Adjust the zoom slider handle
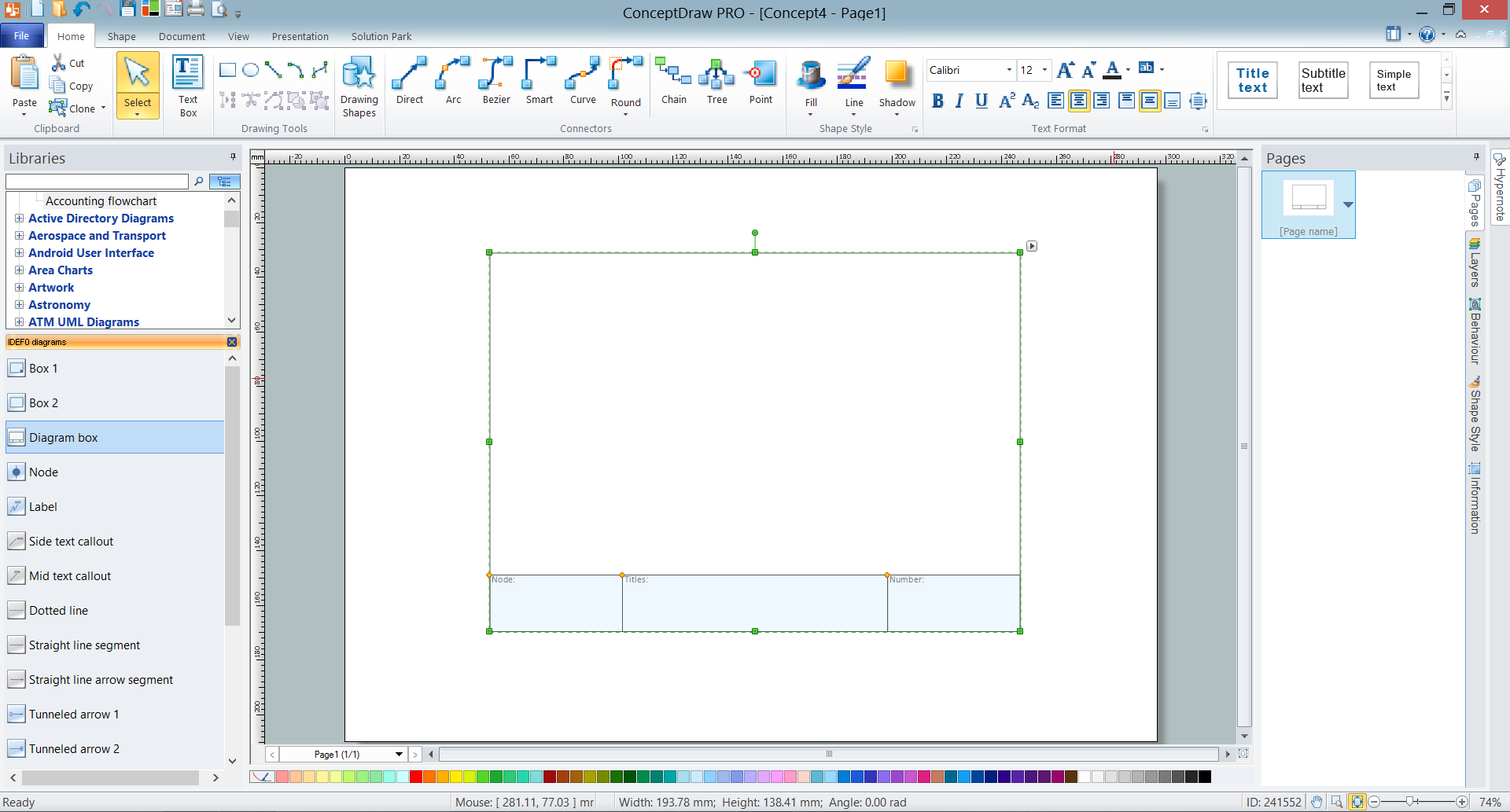Screen dimensions: 1510x812 coord(1412,802)
